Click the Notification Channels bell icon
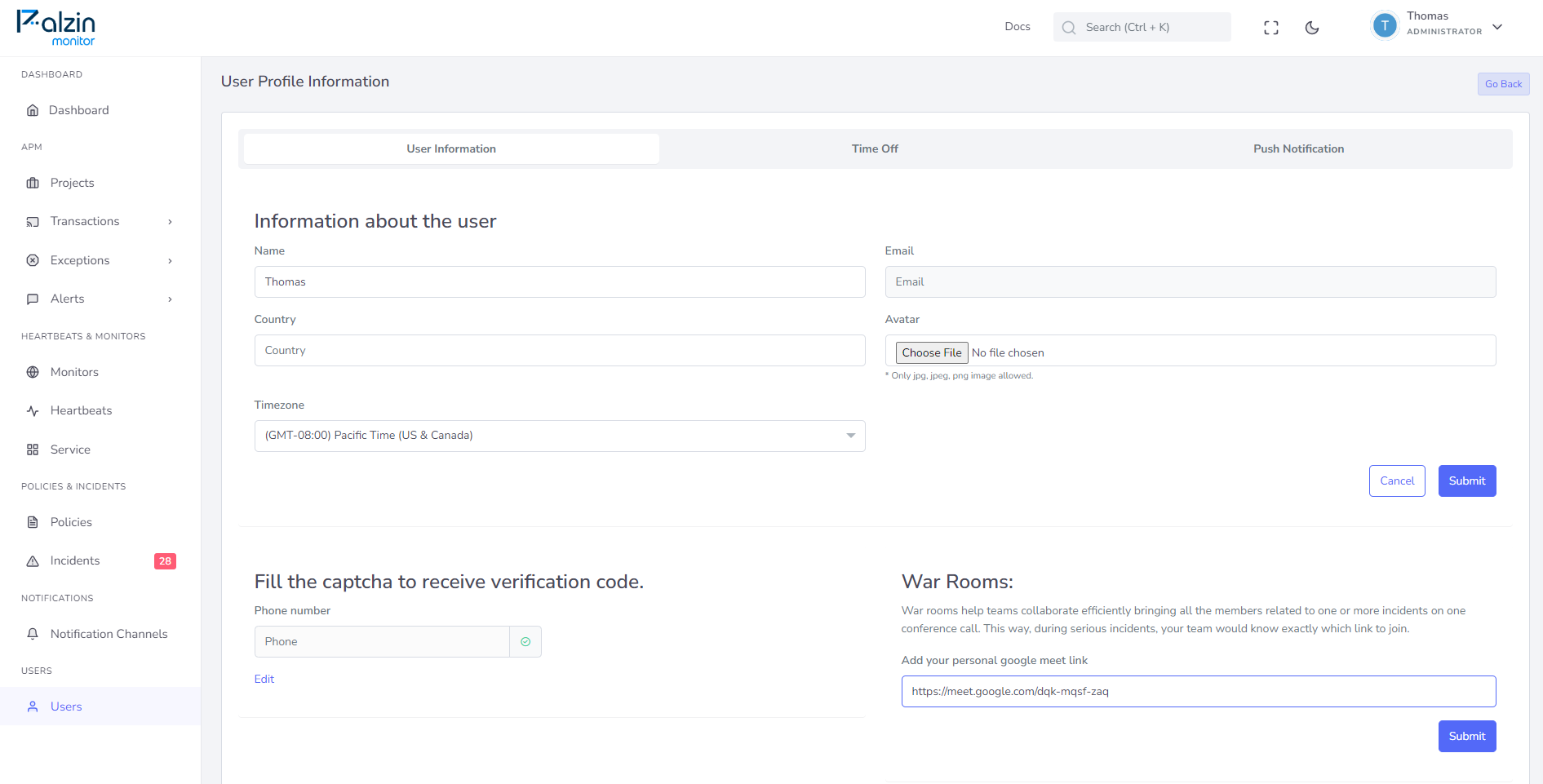This screenshot has width=1543, height=784. pos(33,634)
